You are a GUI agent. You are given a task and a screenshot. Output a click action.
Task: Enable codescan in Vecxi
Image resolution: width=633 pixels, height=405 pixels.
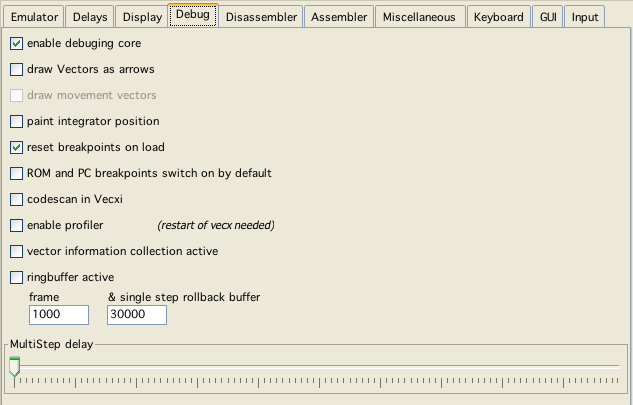click(x=16, y=200)
